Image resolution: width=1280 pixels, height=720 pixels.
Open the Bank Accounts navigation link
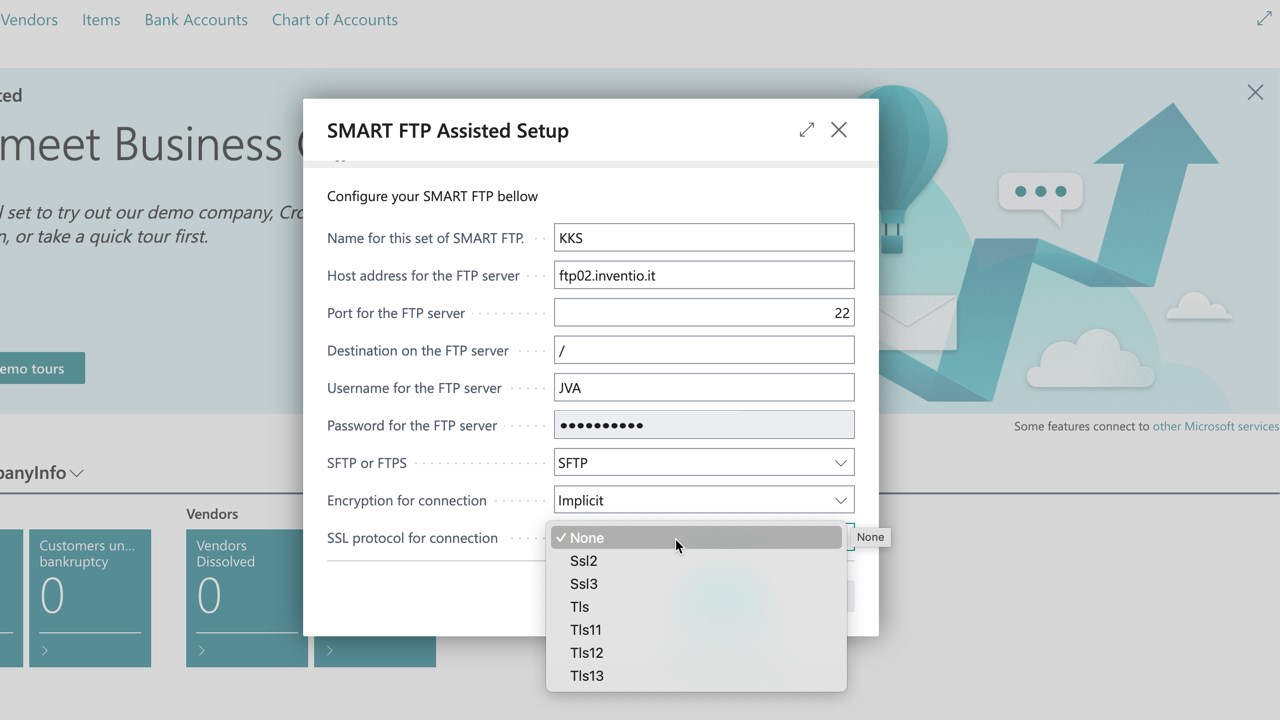coord(196,20)
